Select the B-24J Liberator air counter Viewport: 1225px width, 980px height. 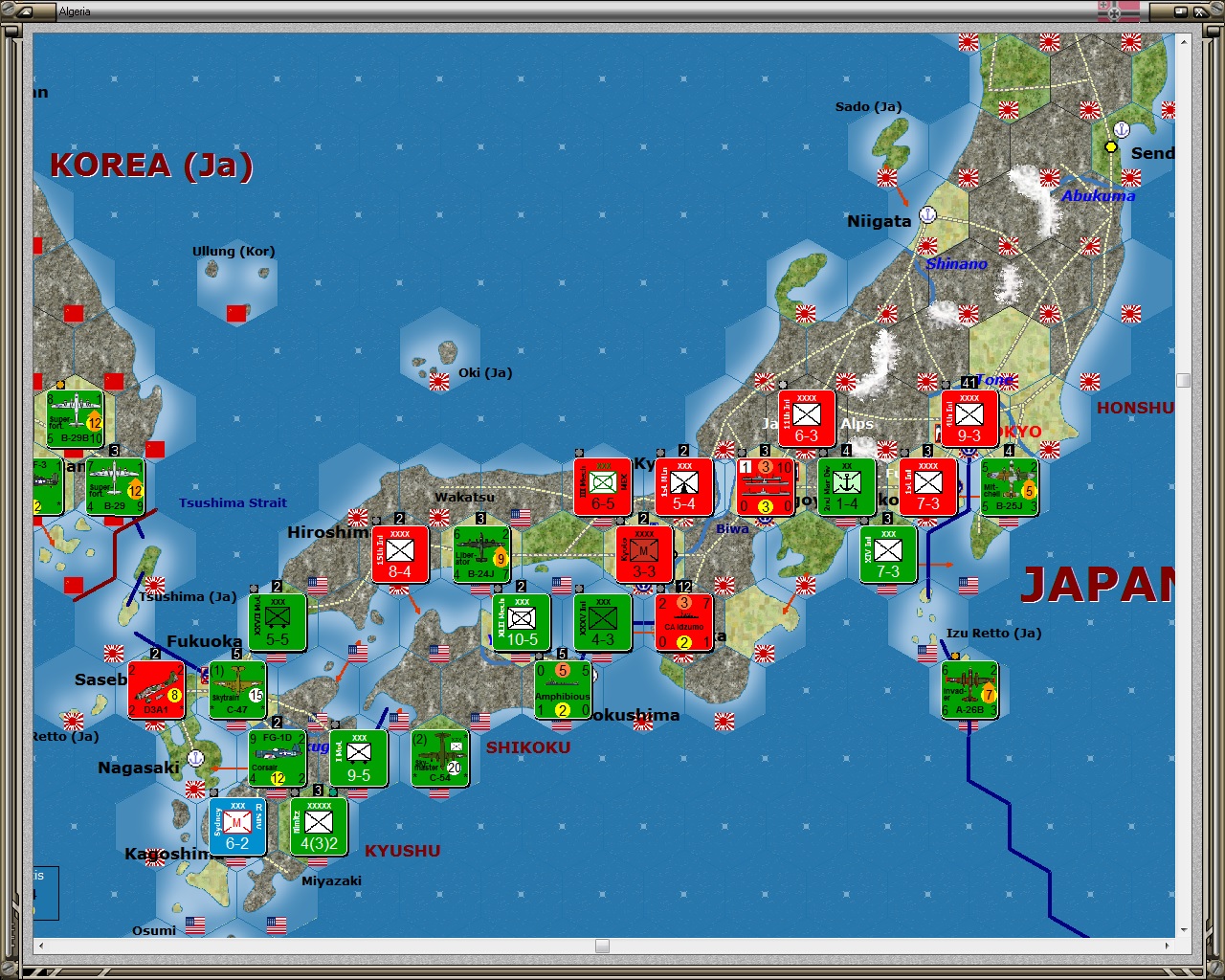tap(481, 554)
